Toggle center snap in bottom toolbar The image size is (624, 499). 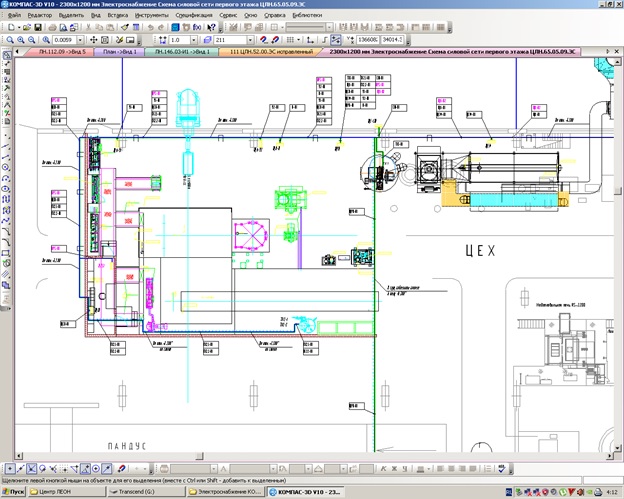96,469
